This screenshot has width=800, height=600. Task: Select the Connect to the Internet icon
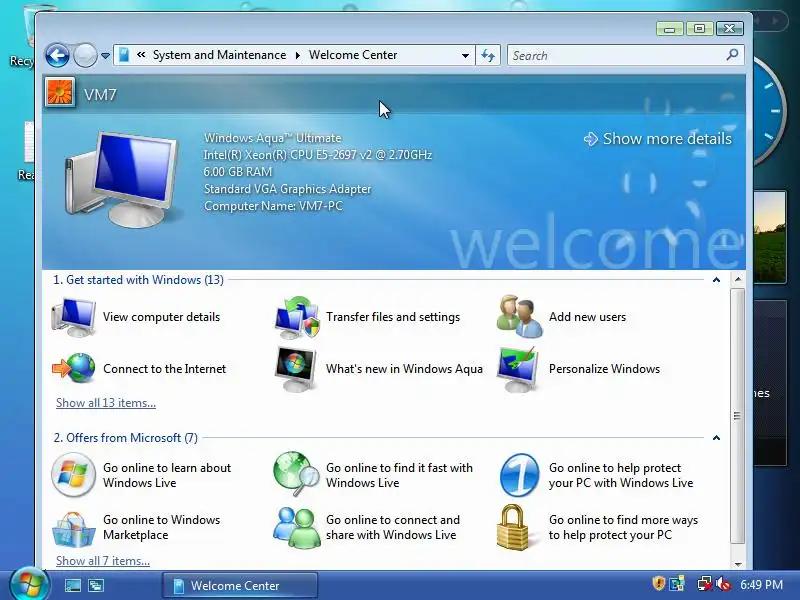tap(74, 368)
